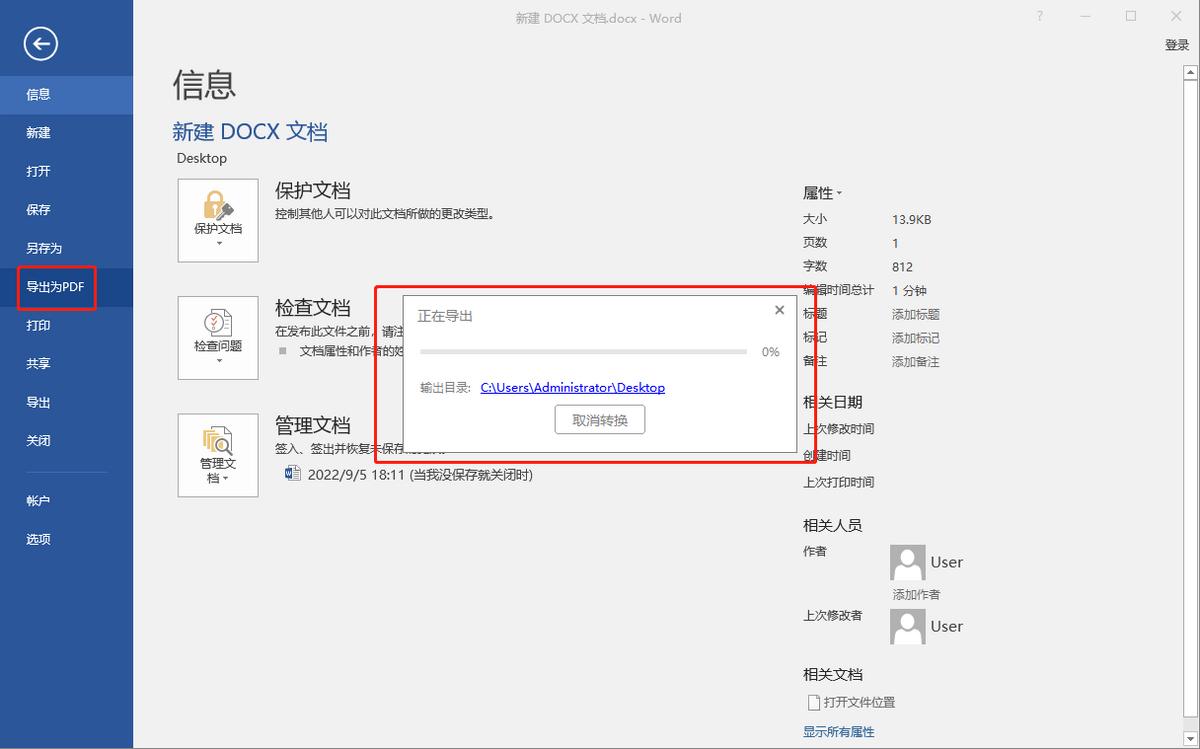Click the 上次修改者 User avatar

click(907, 626)
